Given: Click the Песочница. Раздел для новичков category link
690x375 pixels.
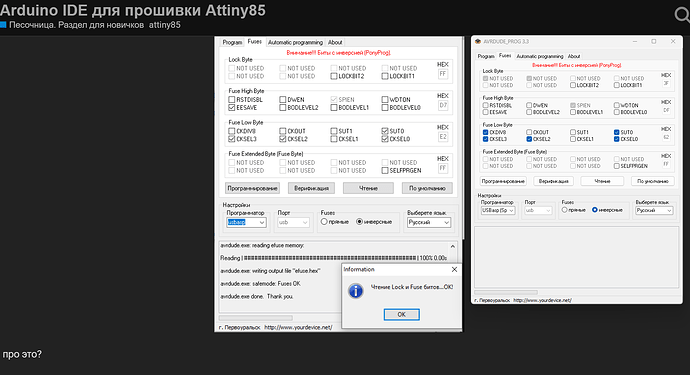Looking at the screenshot, I should [x=77, y=25].
